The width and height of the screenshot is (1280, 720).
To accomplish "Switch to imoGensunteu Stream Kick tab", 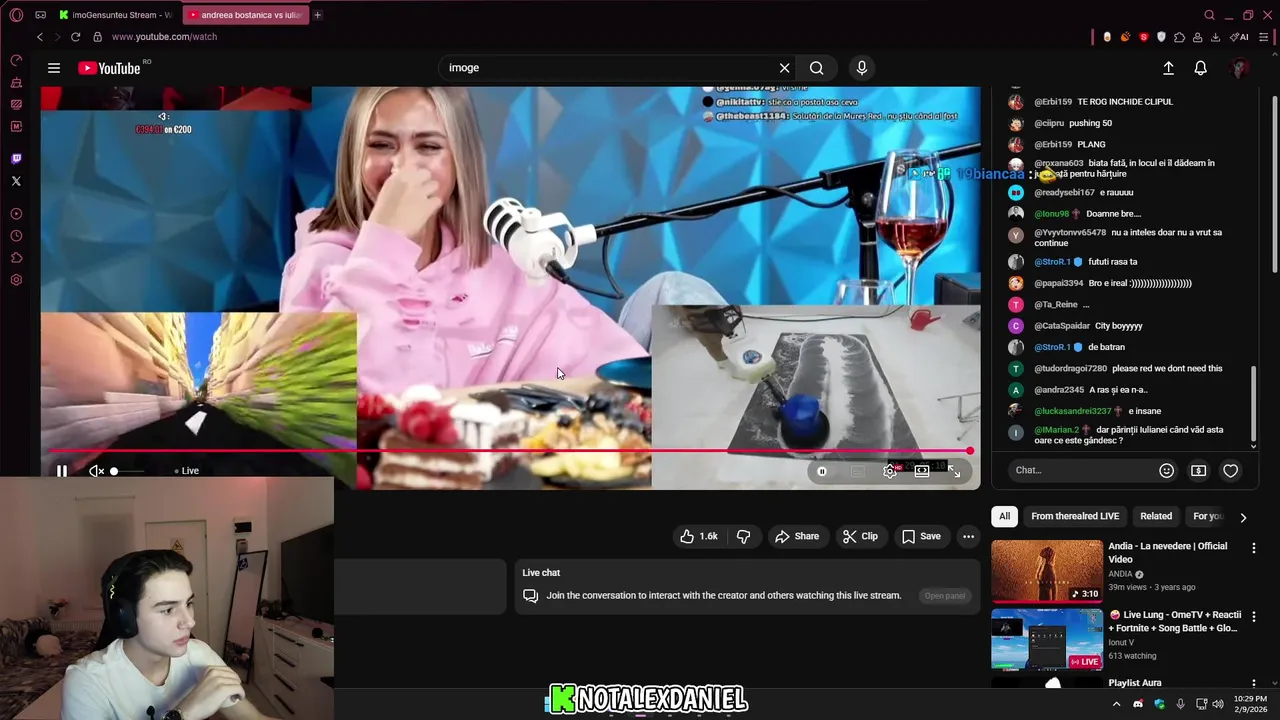I will pyautogui.click(x=116, y=15).
